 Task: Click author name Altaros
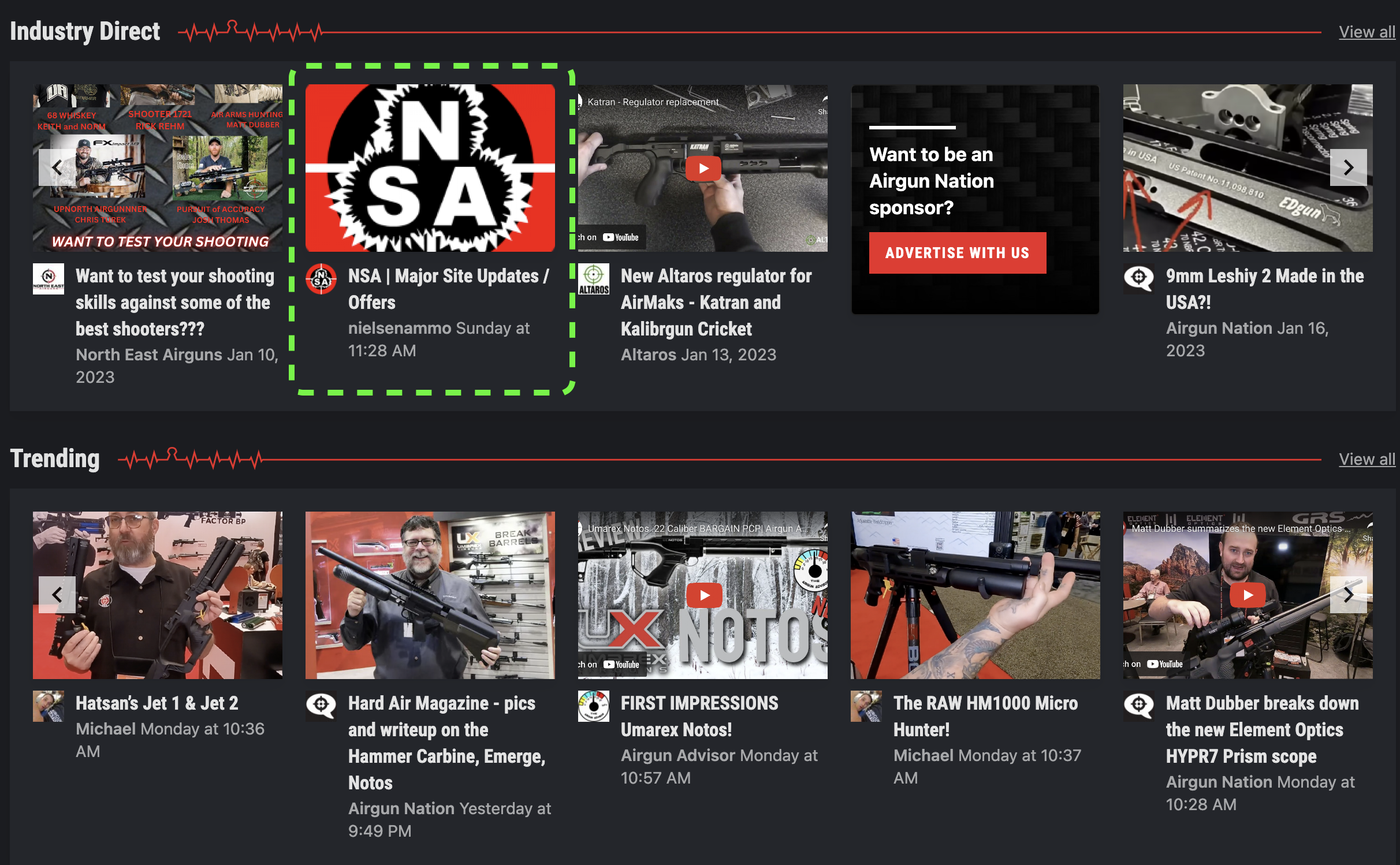pos(649,355)
